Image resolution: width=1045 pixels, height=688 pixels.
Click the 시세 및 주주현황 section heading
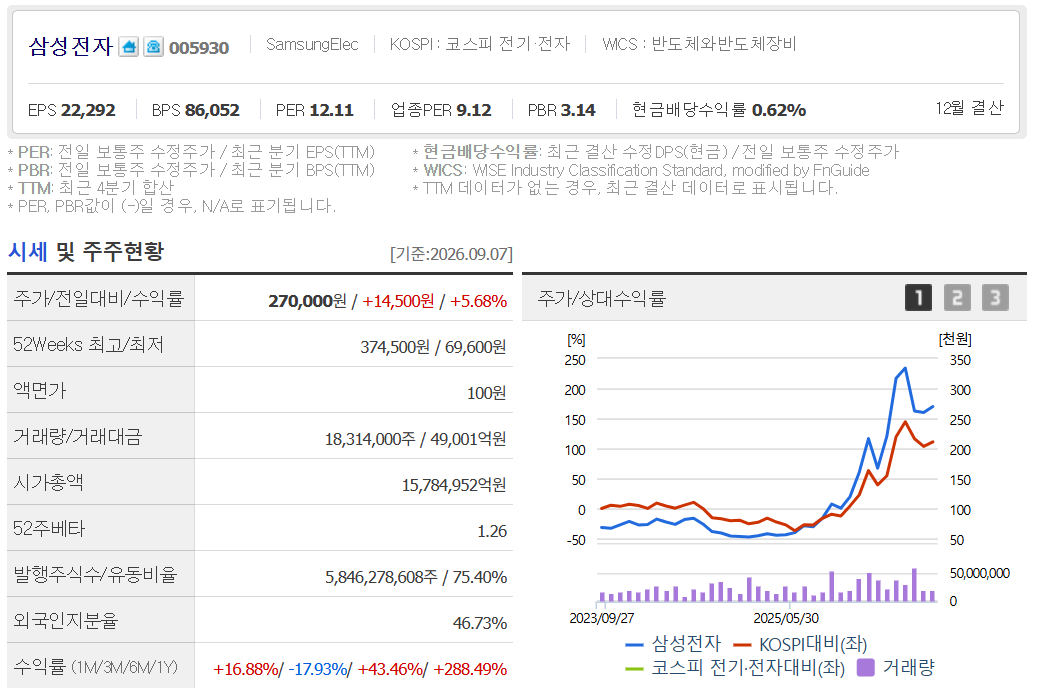pyautogui.click(x=85, y=251)
